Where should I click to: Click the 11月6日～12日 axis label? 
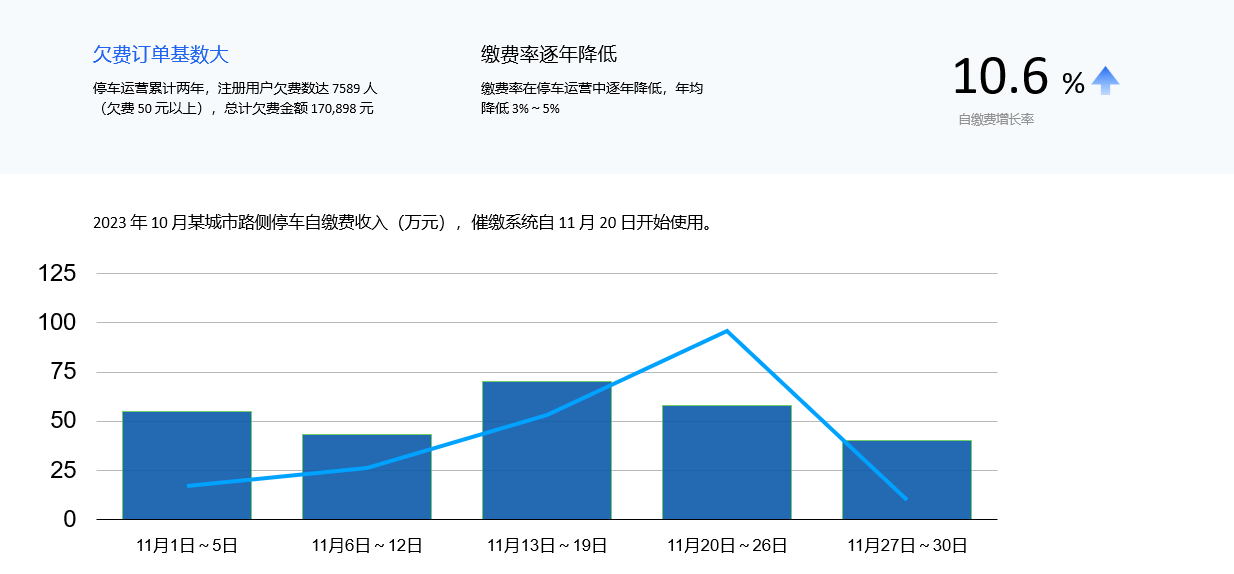click(367, 546)
